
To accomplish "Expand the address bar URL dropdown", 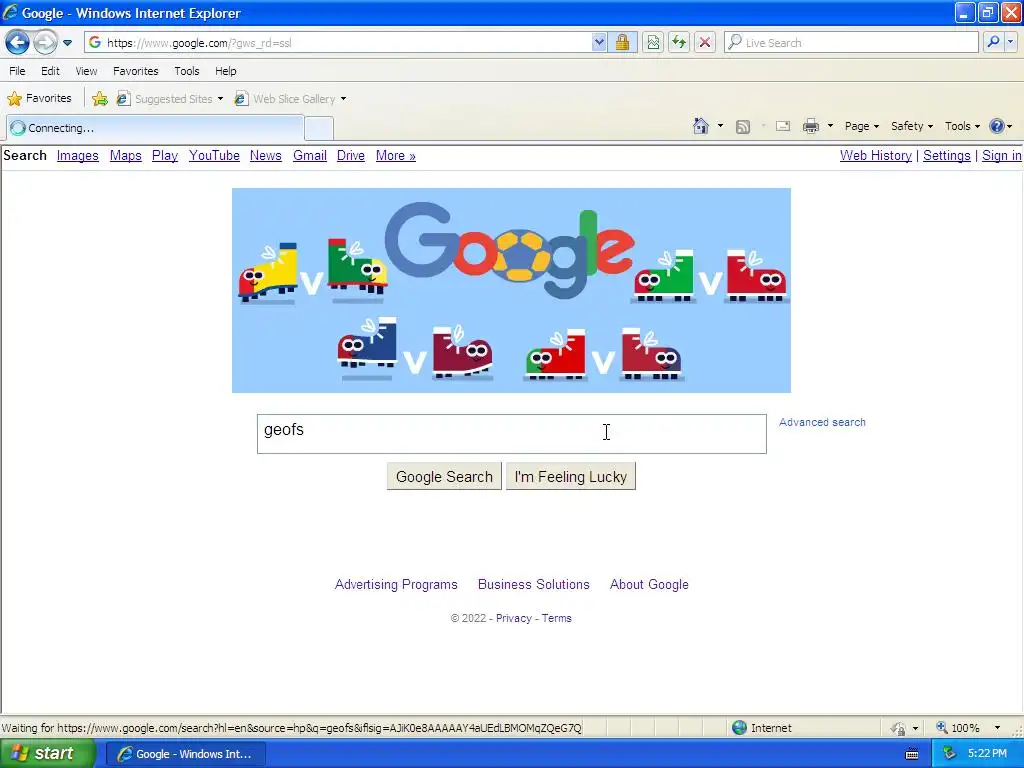I will (599, 42).
